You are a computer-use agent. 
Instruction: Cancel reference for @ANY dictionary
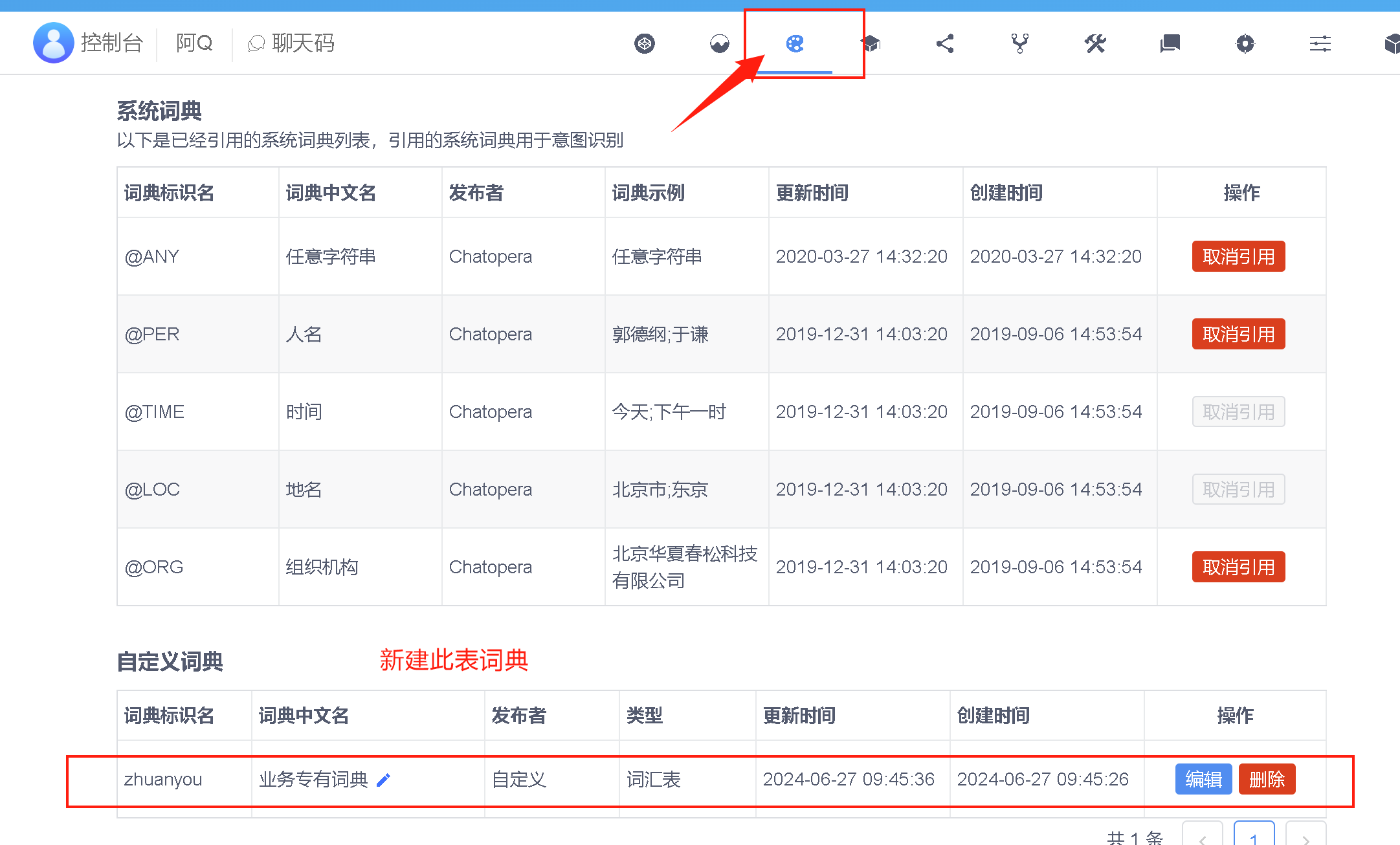1238,257
